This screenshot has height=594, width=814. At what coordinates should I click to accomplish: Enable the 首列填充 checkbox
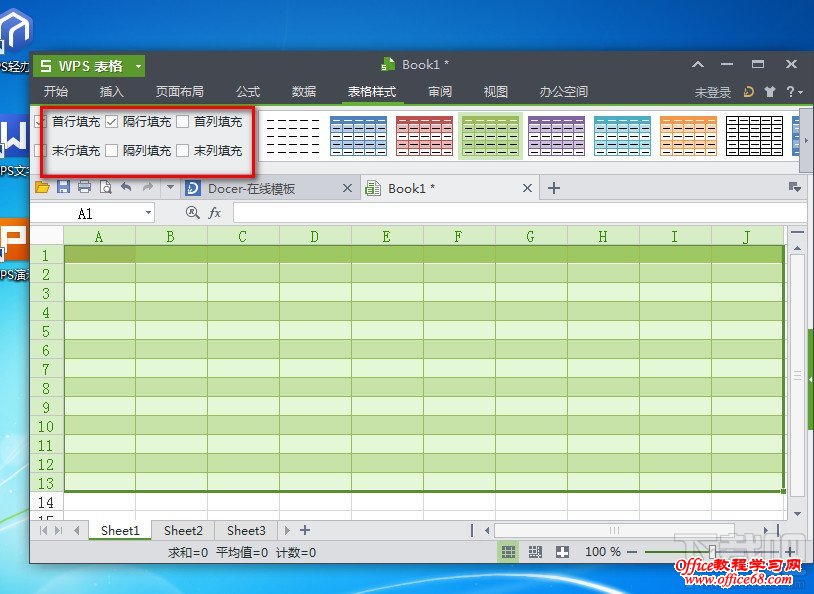coord(183,122)
